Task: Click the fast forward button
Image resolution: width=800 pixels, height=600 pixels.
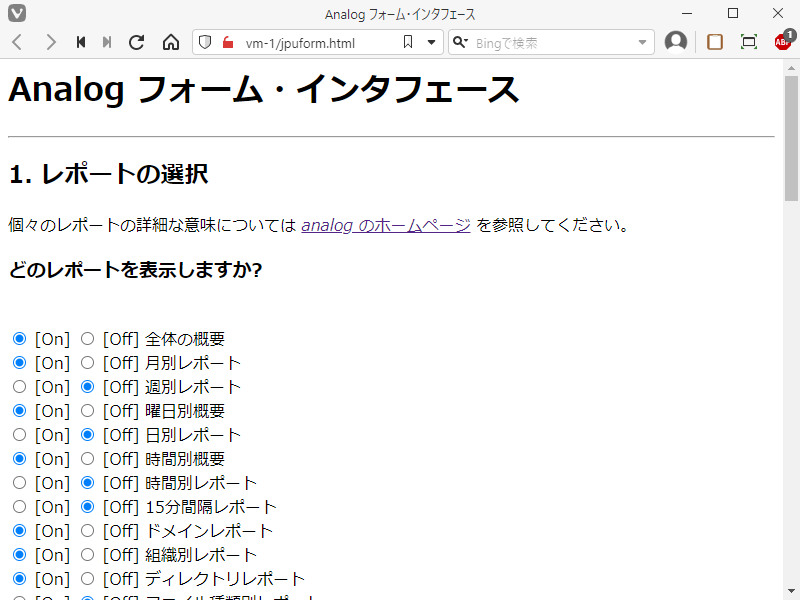Action: point(107,42)
